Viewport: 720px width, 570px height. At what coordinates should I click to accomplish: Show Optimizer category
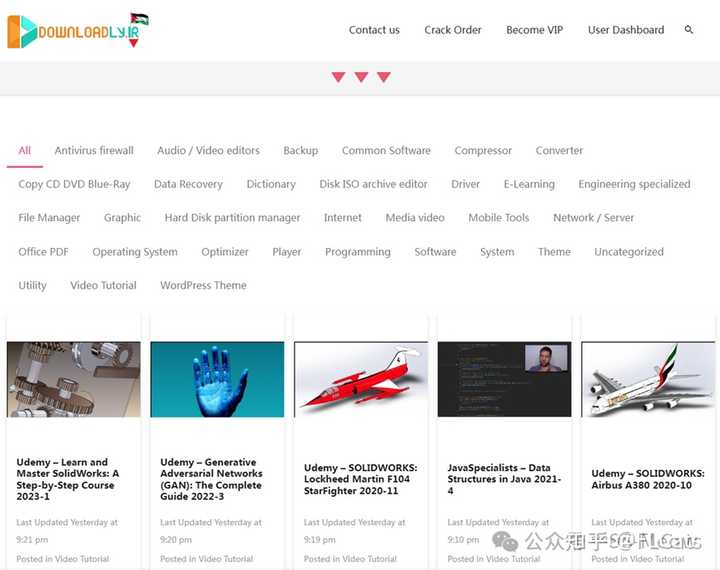click(225, 252)
